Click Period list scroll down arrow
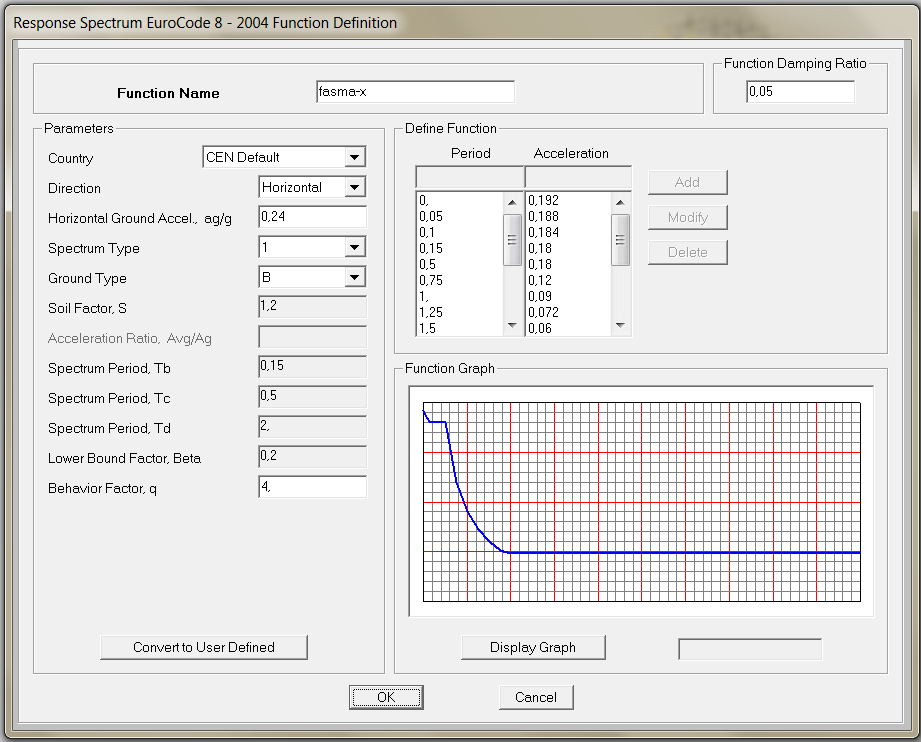The width and height of the screenshot is (921, 742). (x=512, y=325)
